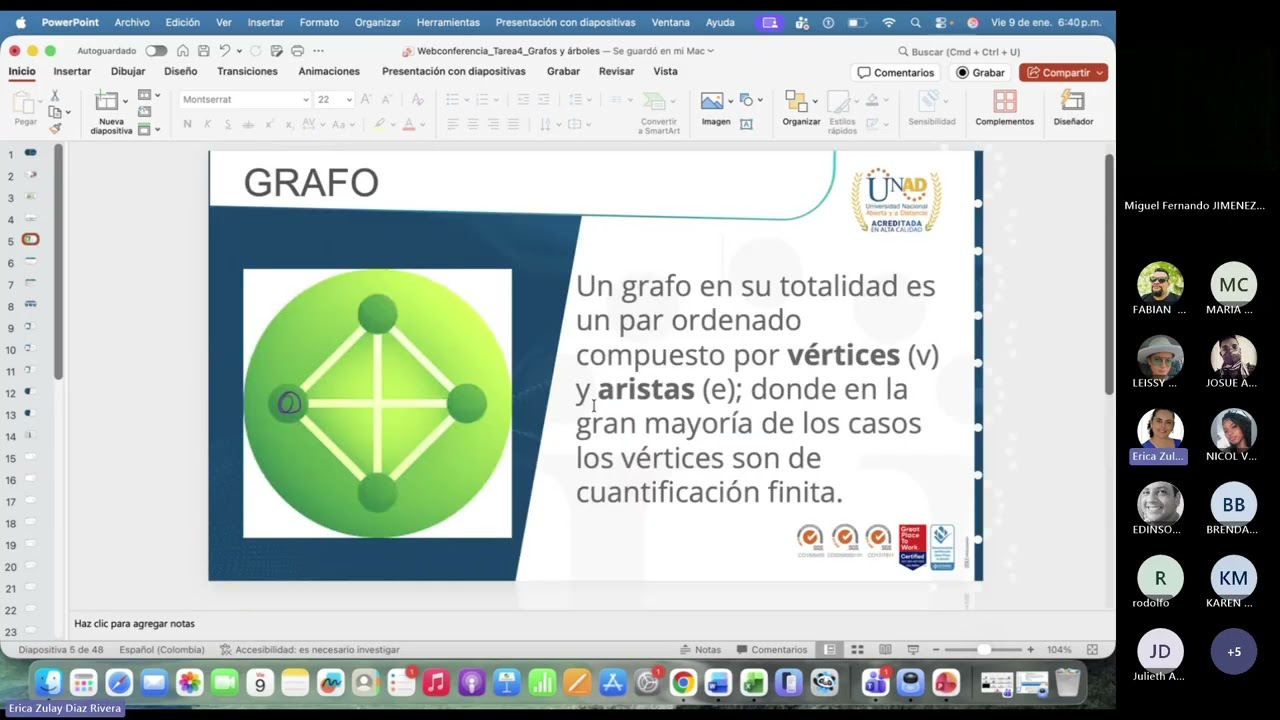1280x720 pixels.
Task: Open the Animaciones ribbon tab
Action: click(329, 71)
